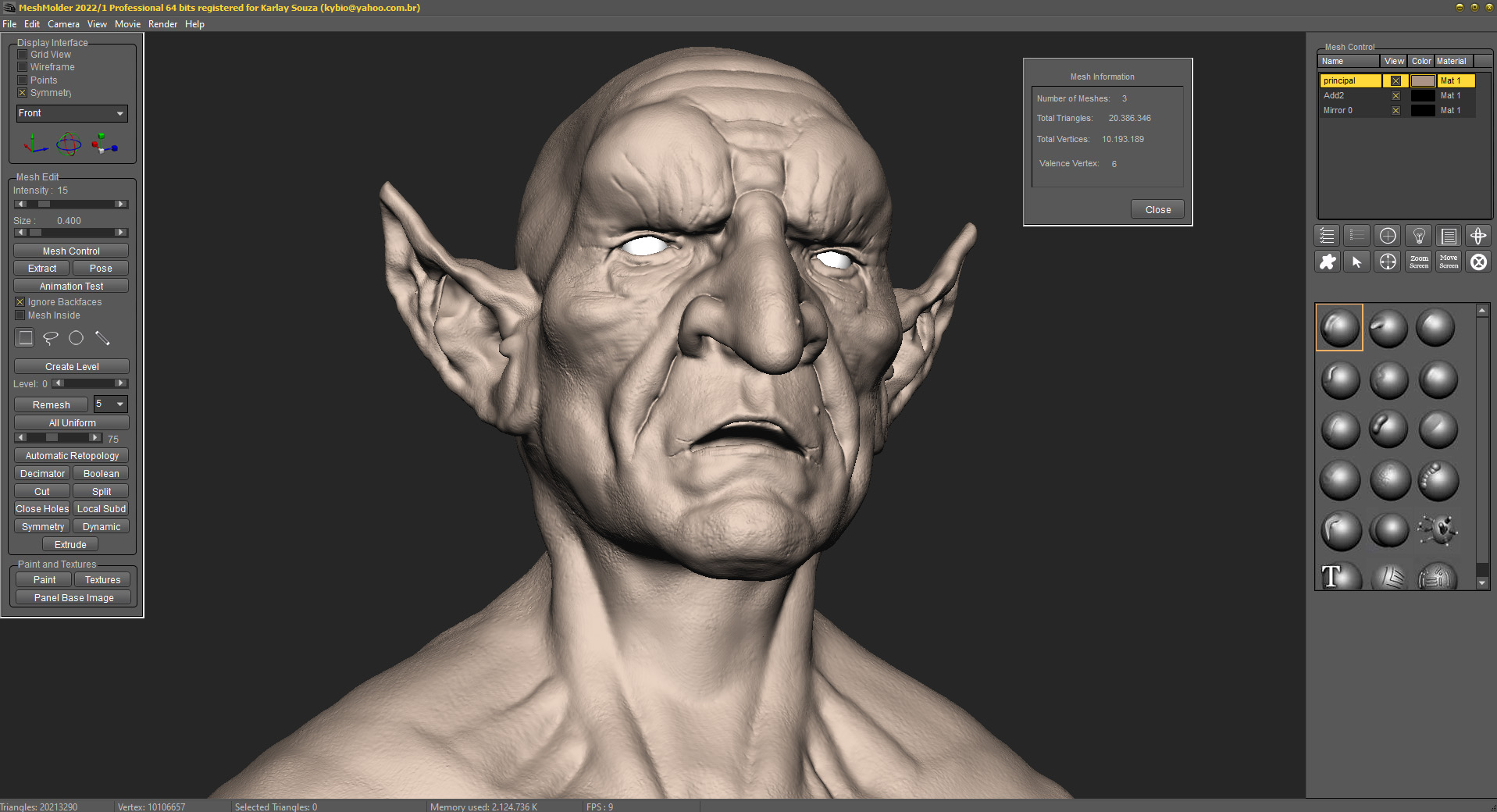Toggle visibility of the principal mesh

tap(1395, 80)
